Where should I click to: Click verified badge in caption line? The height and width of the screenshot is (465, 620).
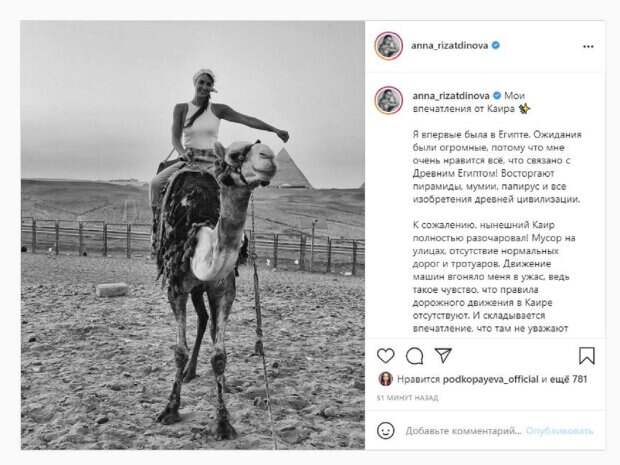tap(497, 95)
